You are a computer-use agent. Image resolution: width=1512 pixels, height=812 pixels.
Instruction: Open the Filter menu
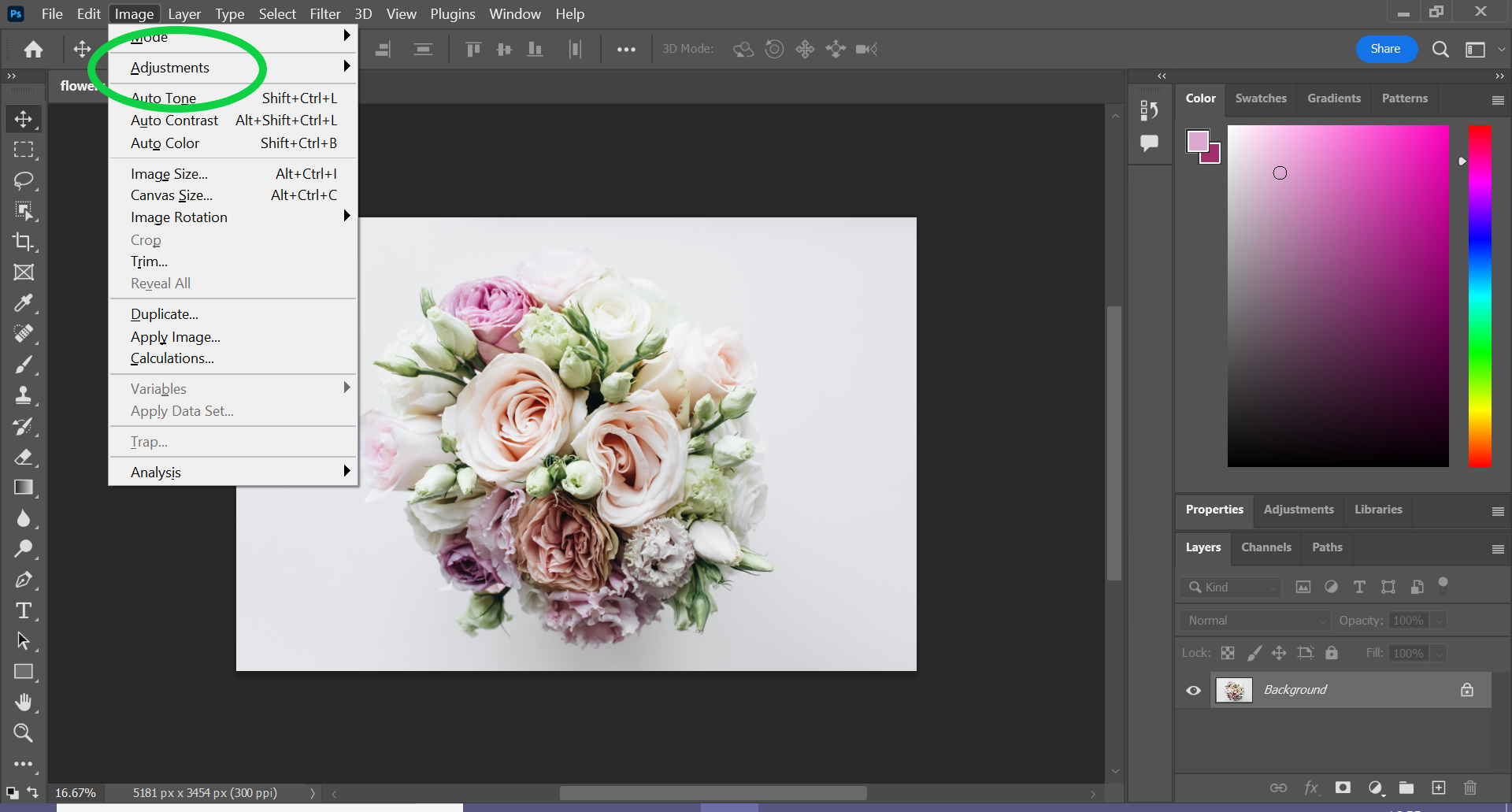(x=324, y=14)
